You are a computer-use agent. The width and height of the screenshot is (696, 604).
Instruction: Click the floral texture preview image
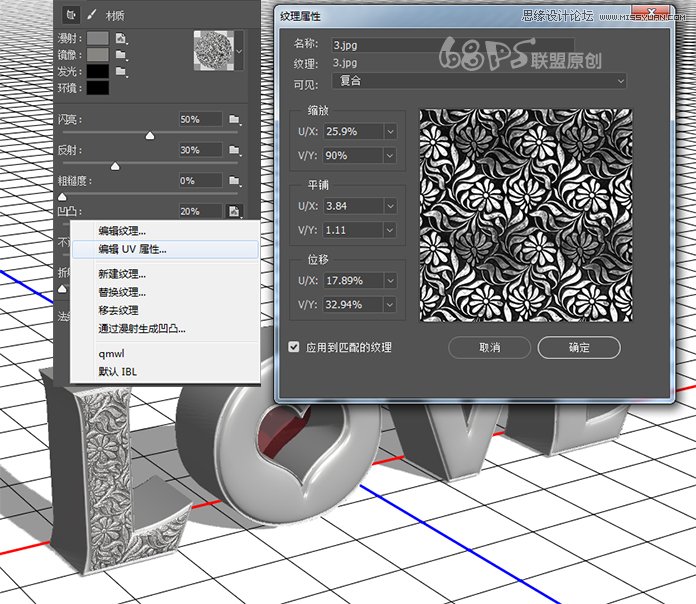tap(526, 215)
